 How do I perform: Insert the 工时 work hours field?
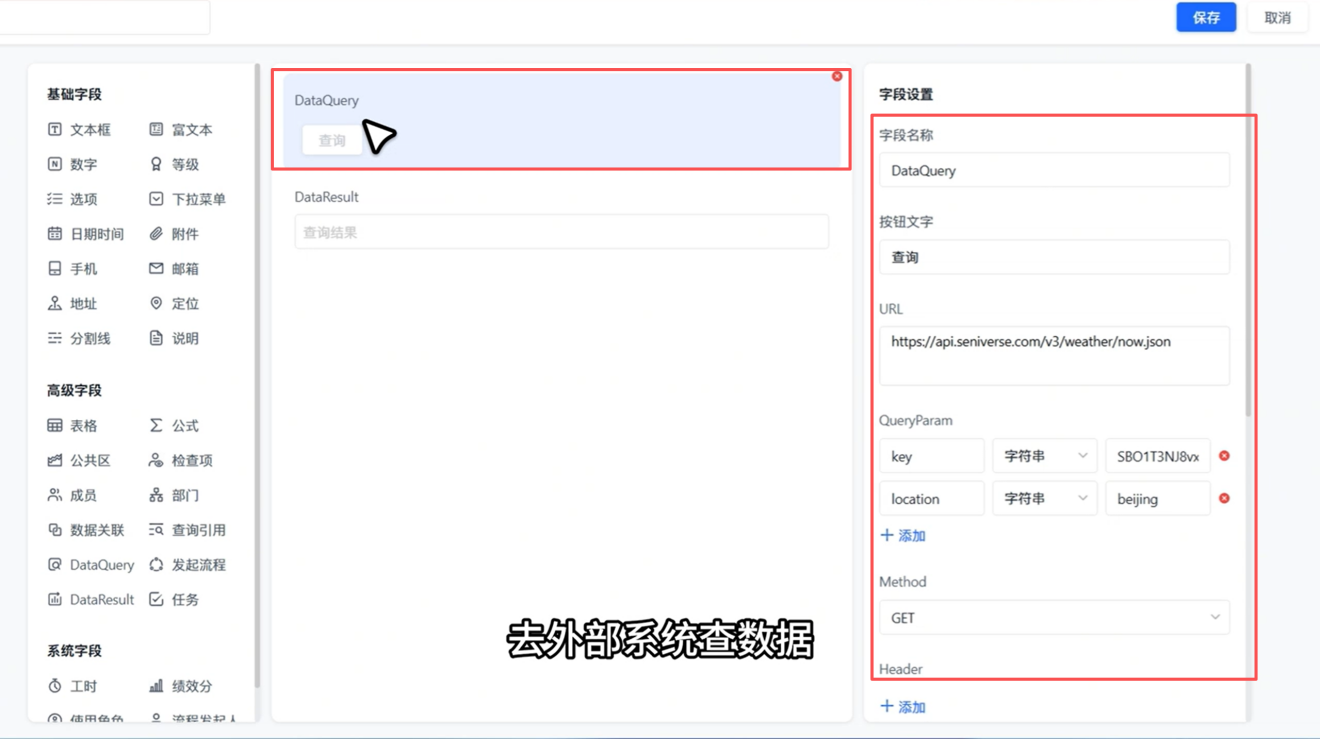click(72, 687)
